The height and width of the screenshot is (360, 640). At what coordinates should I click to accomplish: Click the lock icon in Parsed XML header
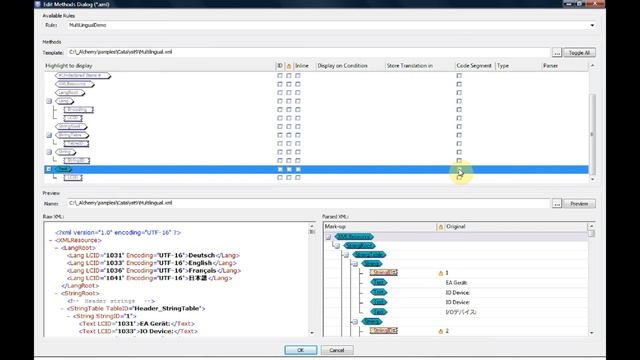pos(440,227)
